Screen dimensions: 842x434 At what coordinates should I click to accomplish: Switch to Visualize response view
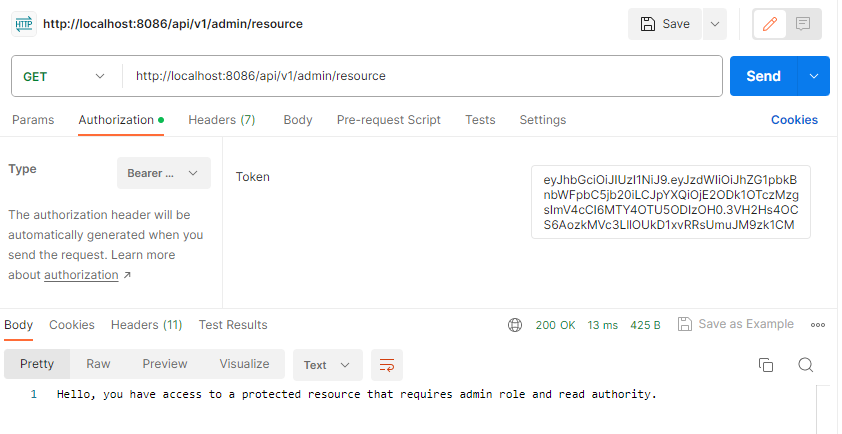pos(244,364)
